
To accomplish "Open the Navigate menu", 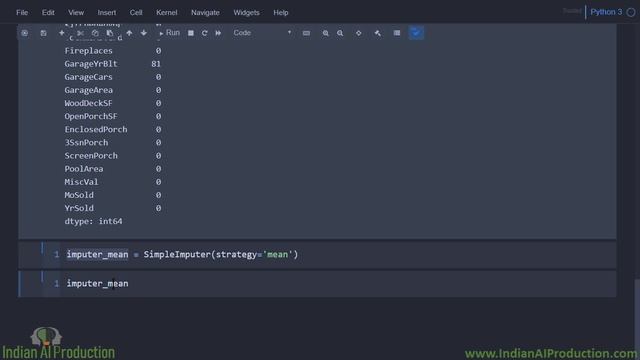I will click(x=205, y=13).
